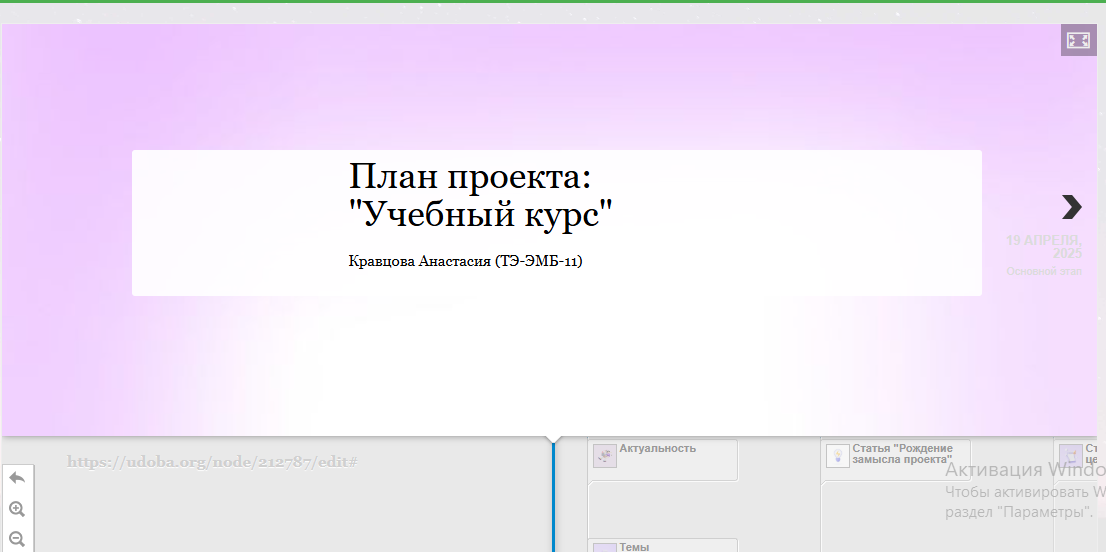Click the 19 АПРЕЛЯ, 2025 next-slide date

[x=1044, y=247]
